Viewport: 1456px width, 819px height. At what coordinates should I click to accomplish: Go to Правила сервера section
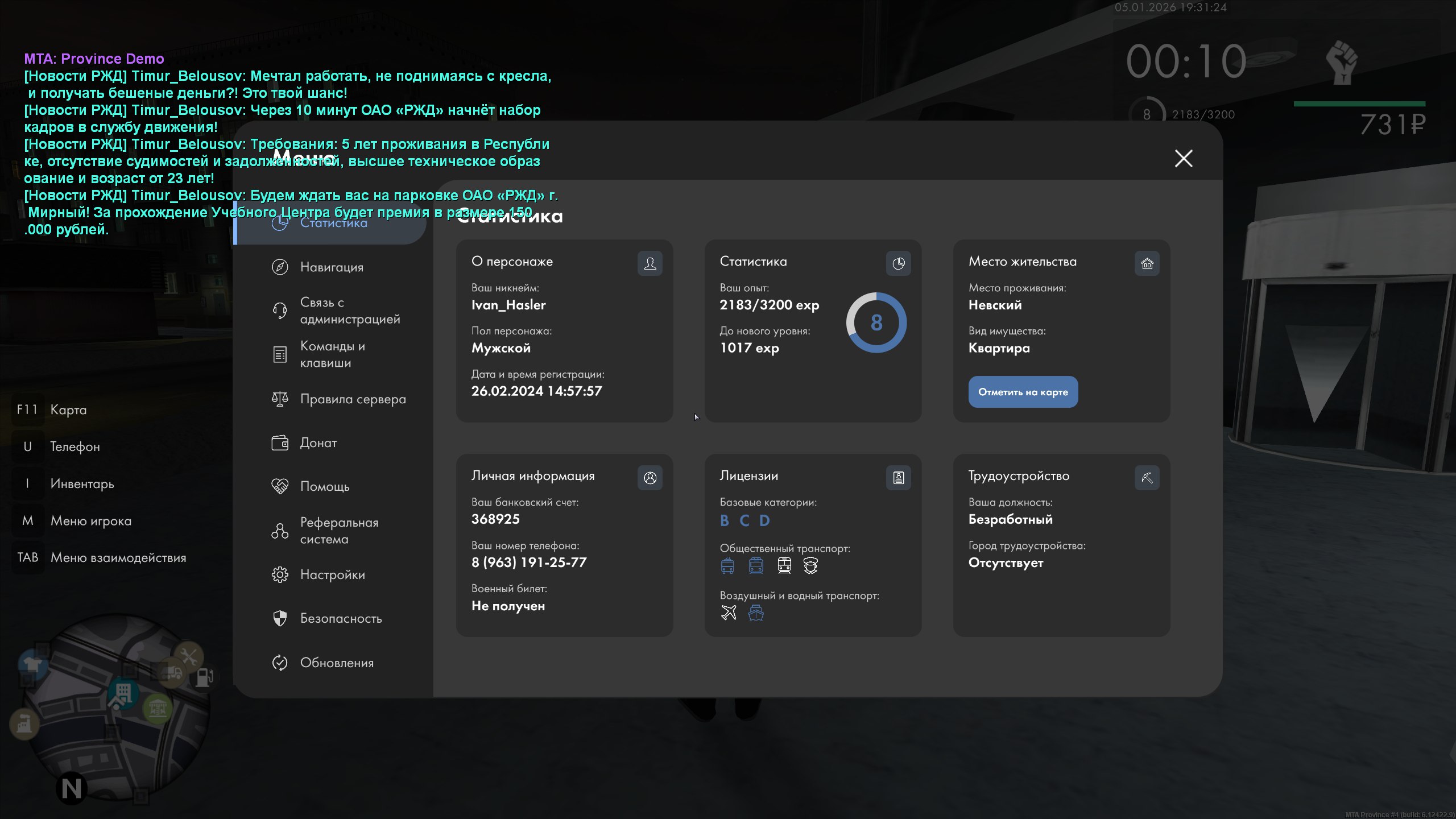pyautogui.click(x=353, y=399)
